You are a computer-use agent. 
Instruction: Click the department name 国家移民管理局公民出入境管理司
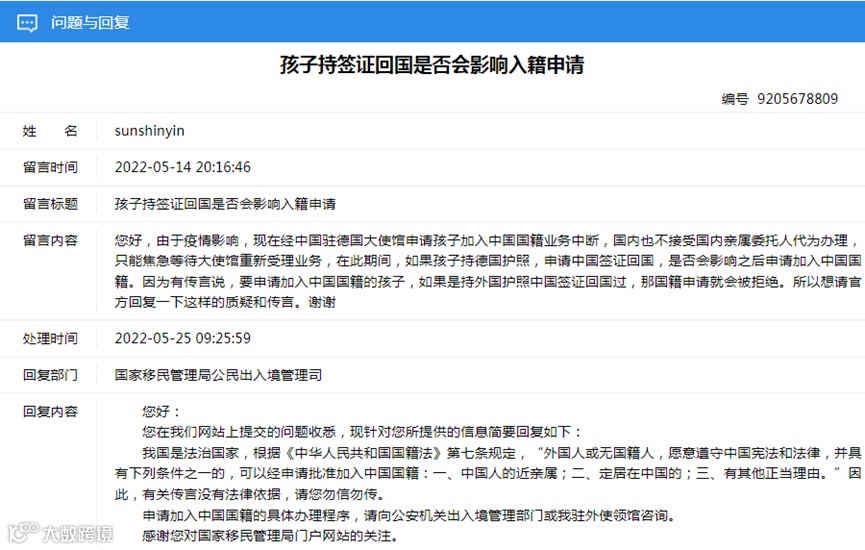tap(218, 375)
